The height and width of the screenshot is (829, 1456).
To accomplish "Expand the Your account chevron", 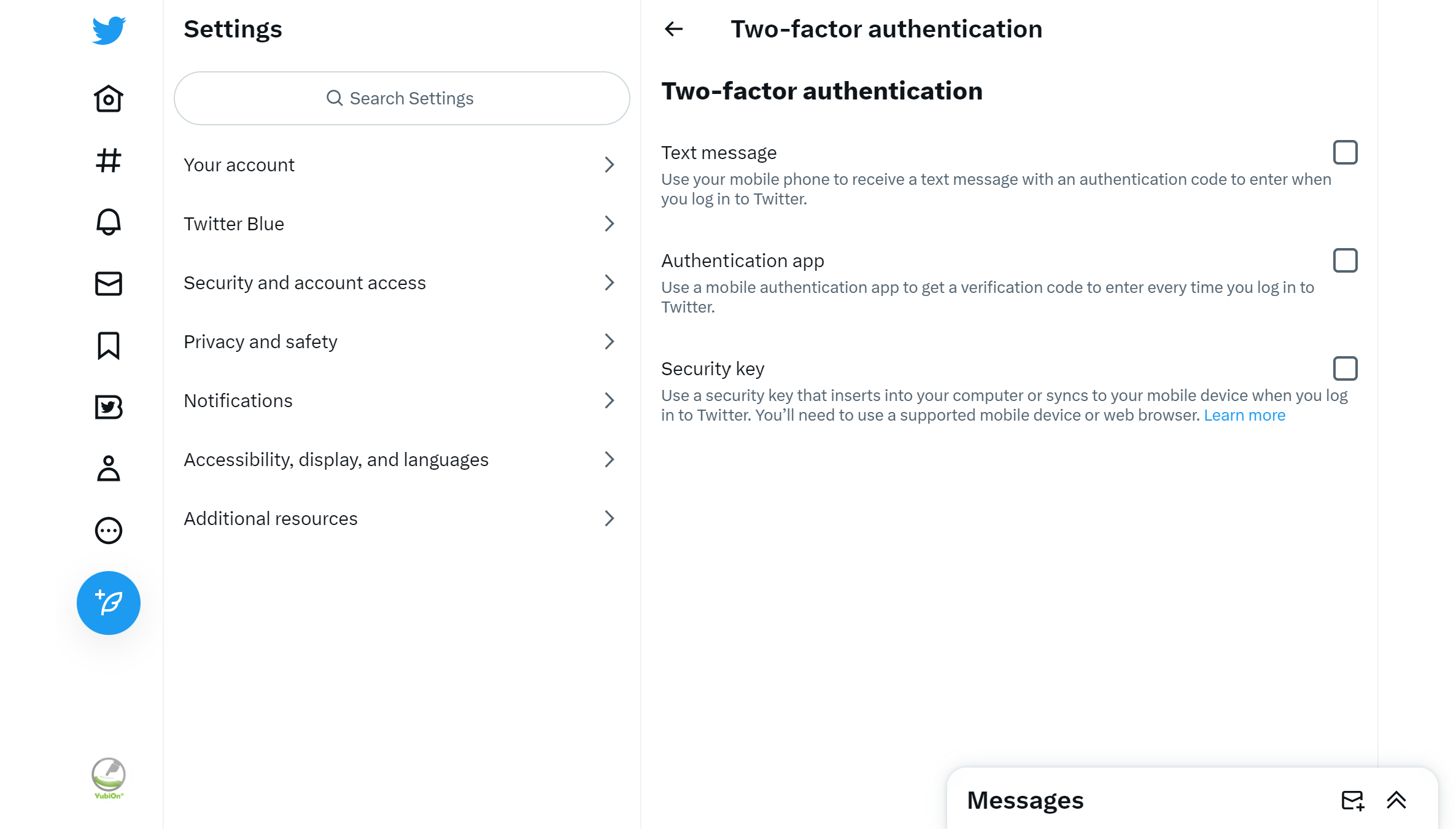I will pyautogui.click(x=609, y=165).
